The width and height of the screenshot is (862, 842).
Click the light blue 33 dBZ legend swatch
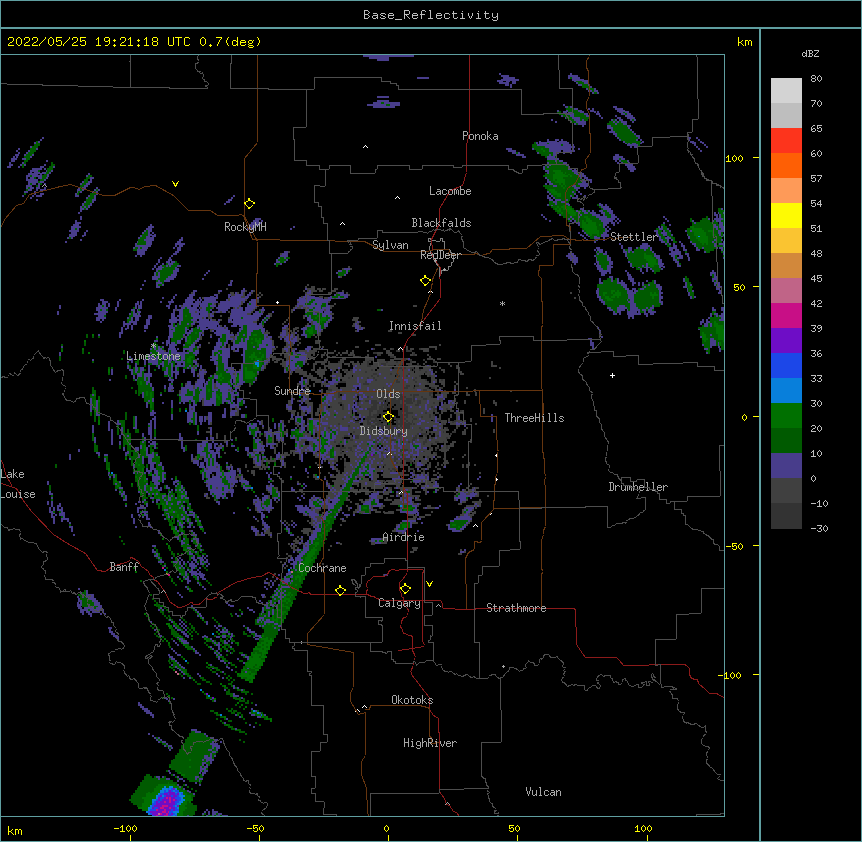pos(786,391)
